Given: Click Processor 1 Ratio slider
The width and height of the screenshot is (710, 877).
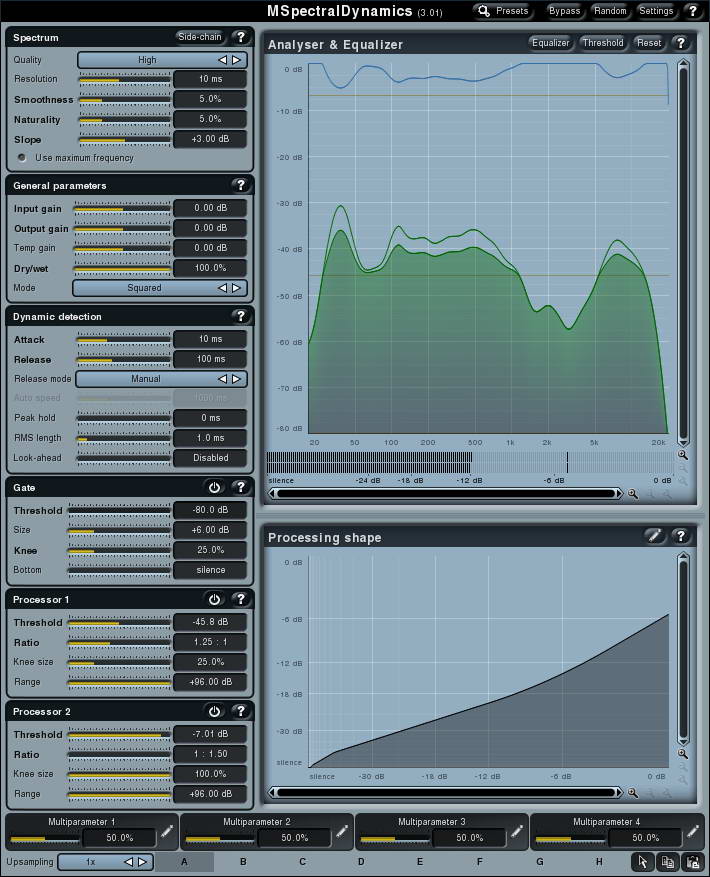Looking at the screenshot, I should (x=119, y=643).
